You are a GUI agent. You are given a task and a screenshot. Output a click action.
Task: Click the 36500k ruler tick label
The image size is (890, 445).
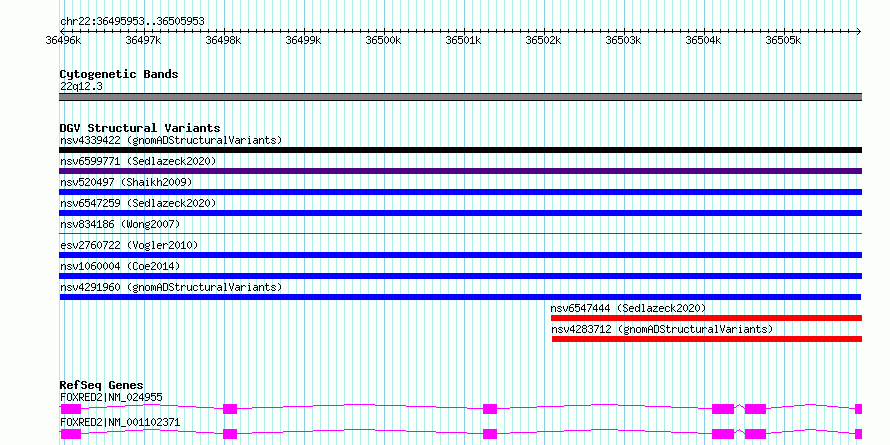point(384,40)
